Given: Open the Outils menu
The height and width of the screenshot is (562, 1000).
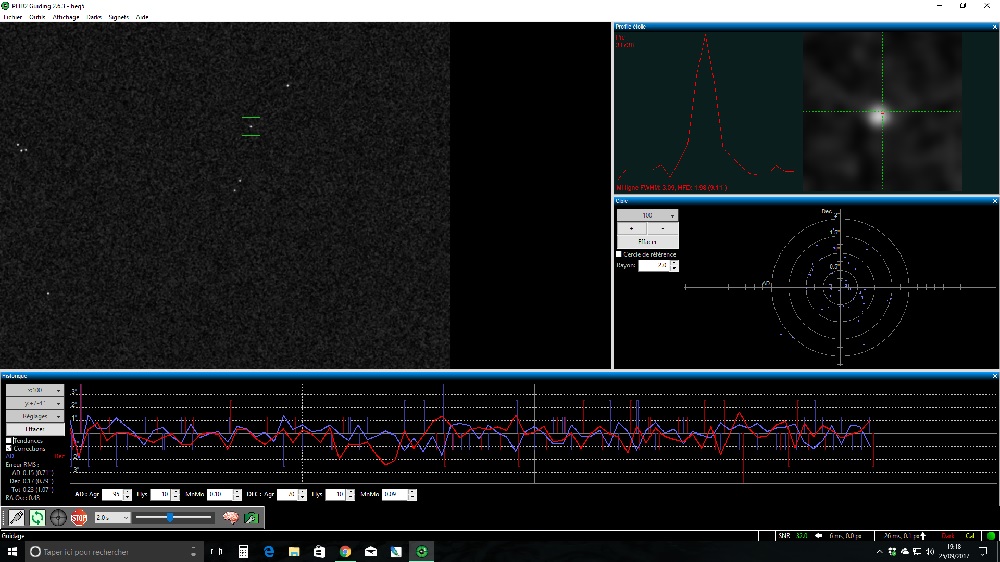Looking at the screenshot, I should [x=37, y=17].
